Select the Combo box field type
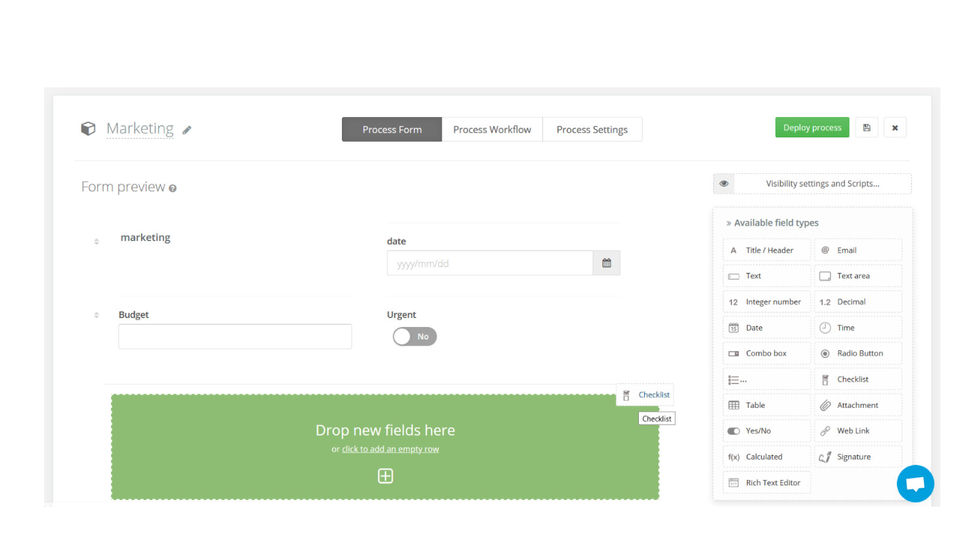 [767, 353]
